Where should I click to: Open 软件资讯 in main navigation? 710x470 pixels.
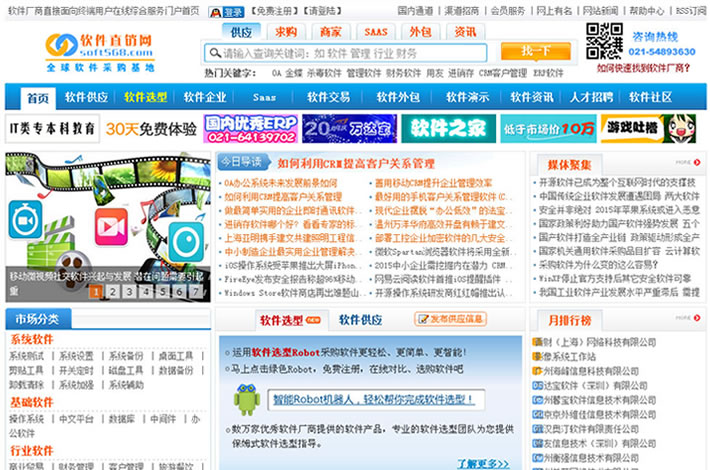coord(532,97)
